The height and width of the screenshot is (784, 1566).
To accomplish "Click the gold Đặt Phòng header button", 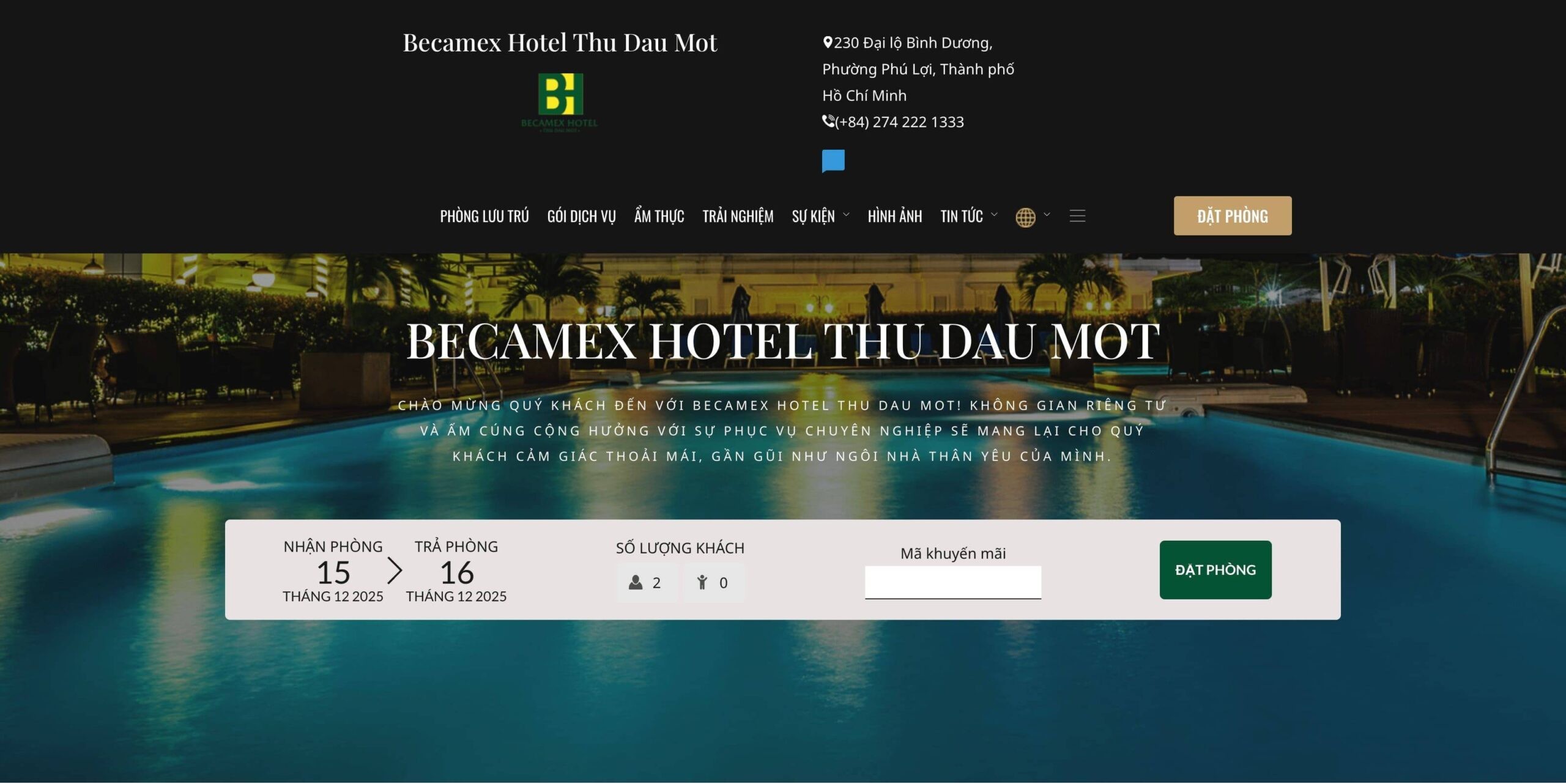I will coord(1233,216).
